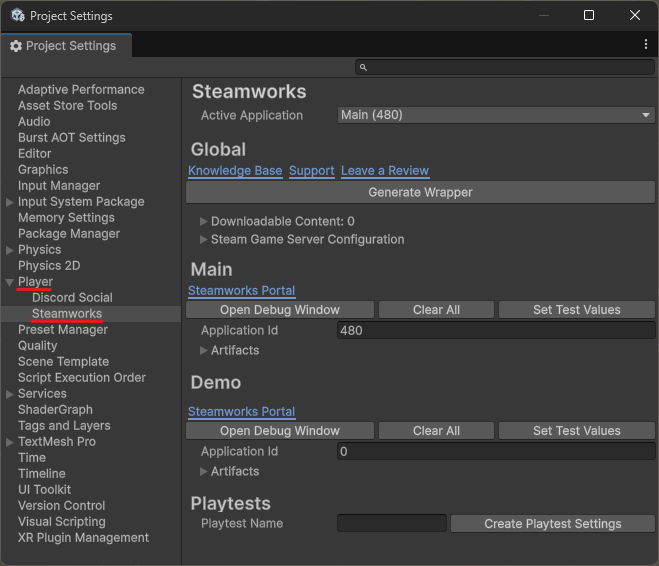Screen dimensions: 659x566
Task: Select Editor settings
Action: (34, 153)
